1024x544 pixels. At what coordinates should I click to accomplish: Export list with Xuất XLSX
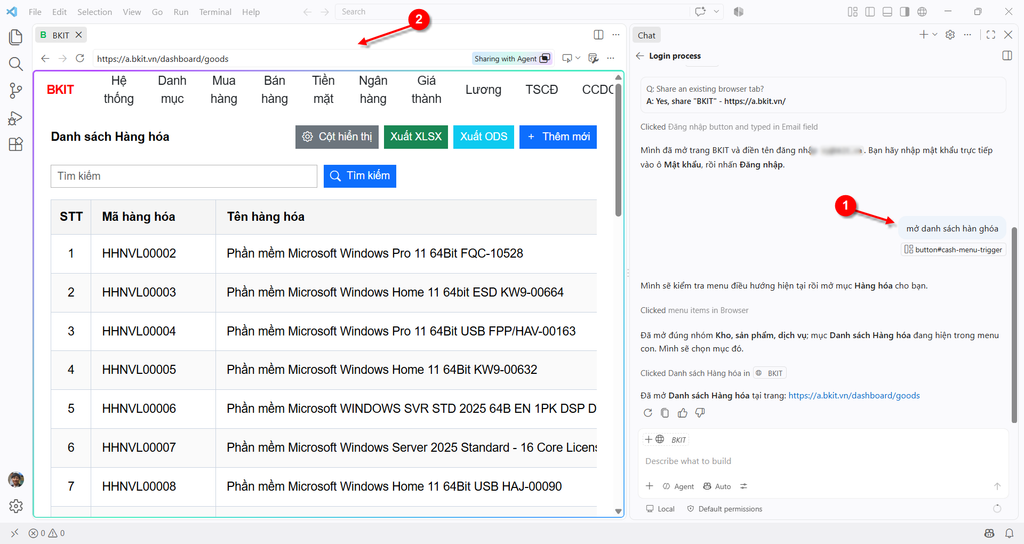(416, 136)
